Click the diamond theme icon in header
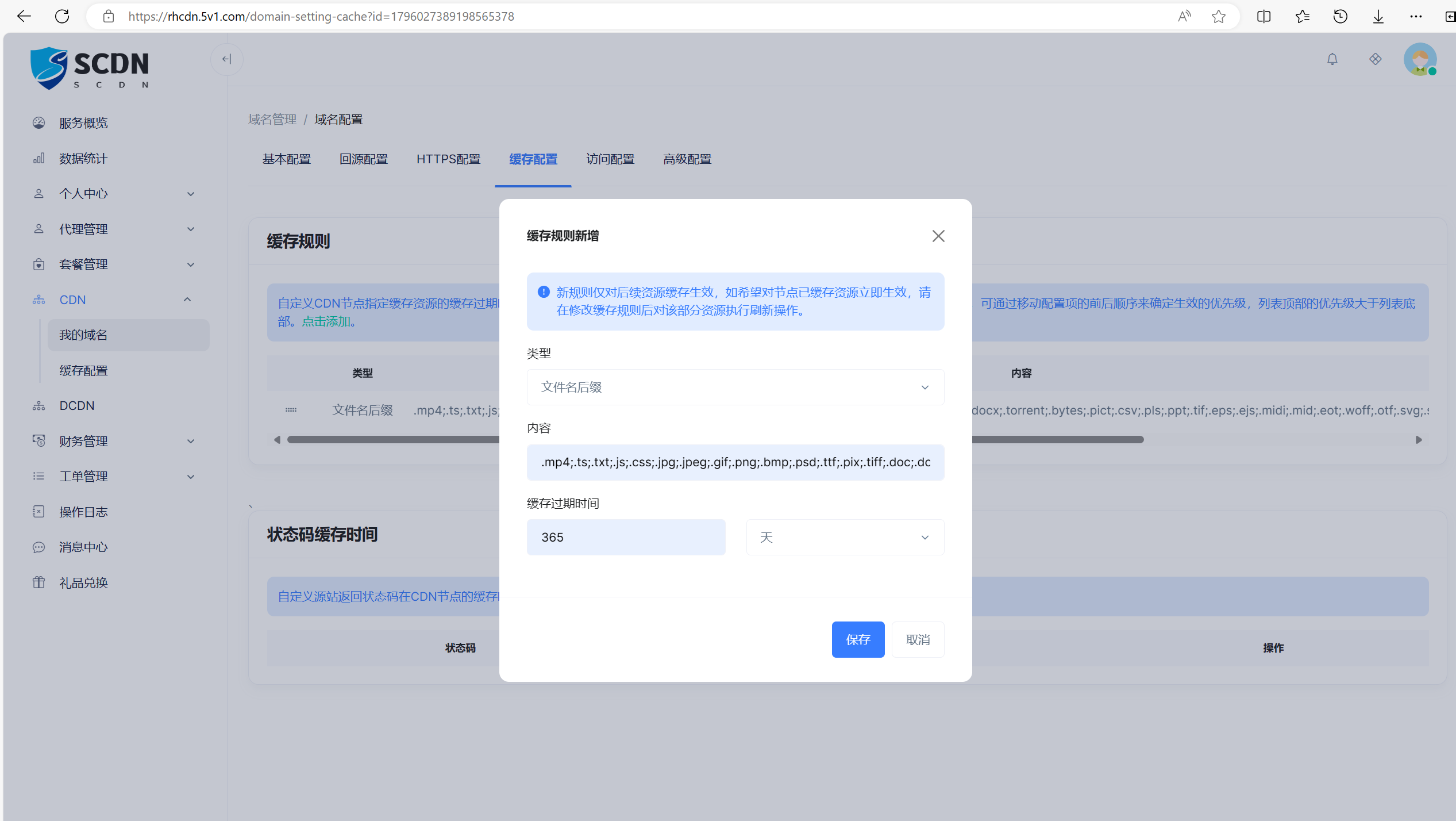The width and height of the screenshot is (1456, 821). point(1375,59)
